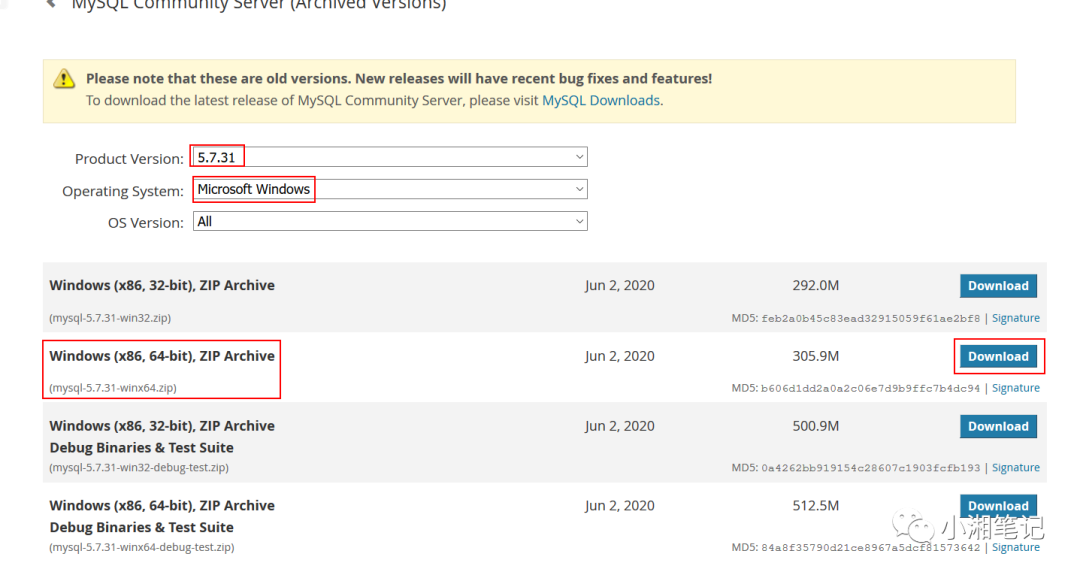Download the 32-bit Debug Binaries (500.9M)
Image resolution: width=1080 pixels, height=575 pixels.
(998, 426)
